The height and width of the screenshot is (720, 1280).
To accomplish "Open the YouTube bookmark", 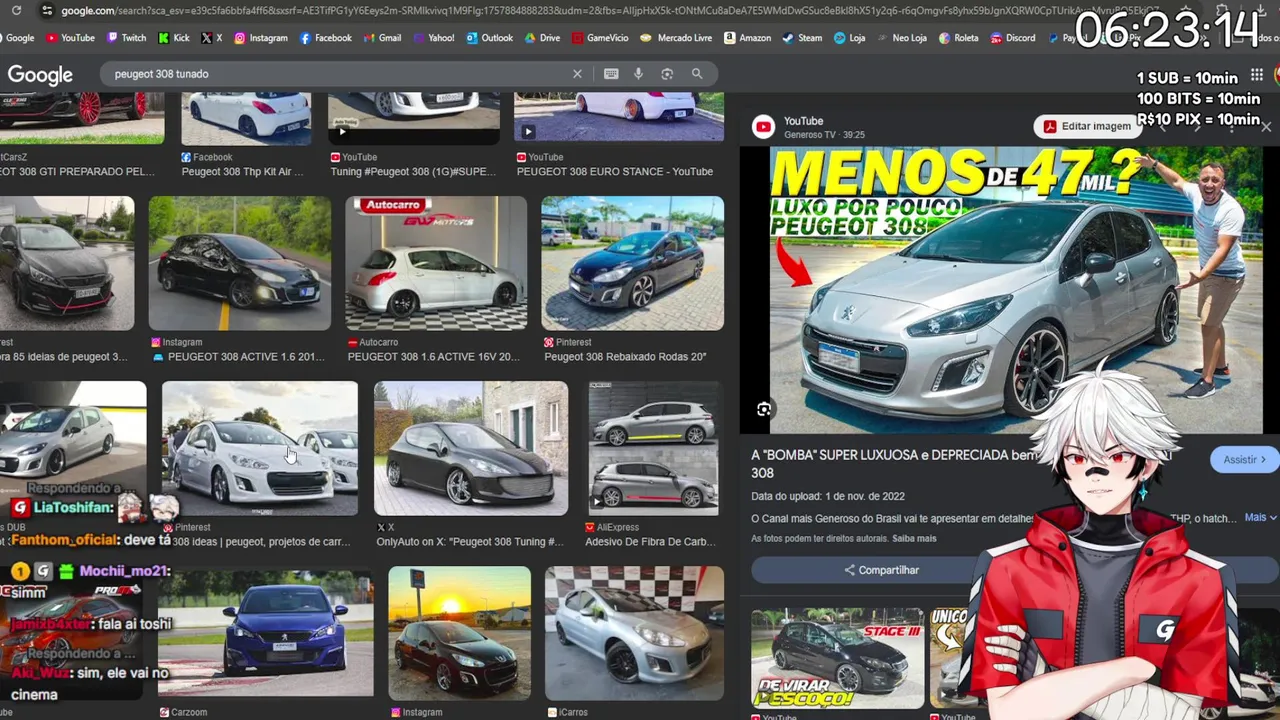I will point(70,38).
